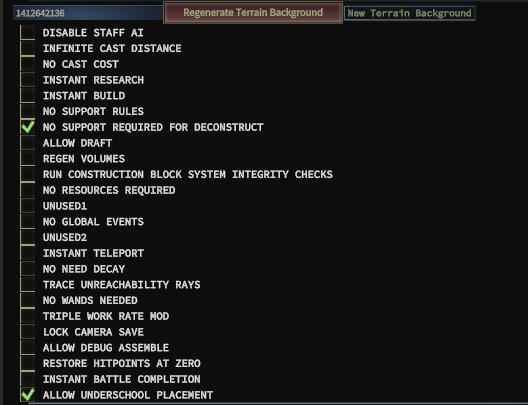
Task: Enable NO NEED DECAY checkbox
Action: 28,269
